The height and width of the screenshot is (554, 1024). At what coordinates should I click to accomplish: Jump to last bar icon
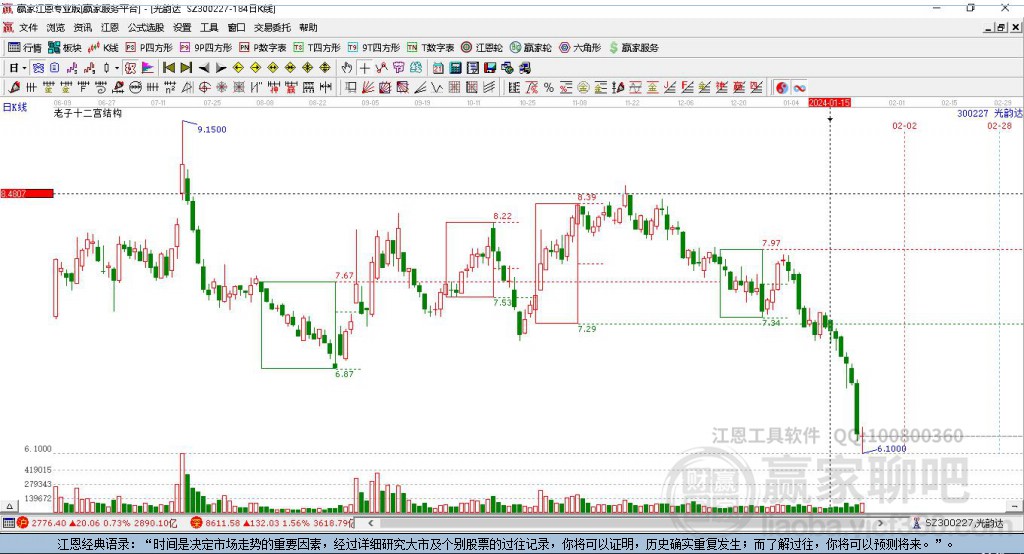(186, 68)
